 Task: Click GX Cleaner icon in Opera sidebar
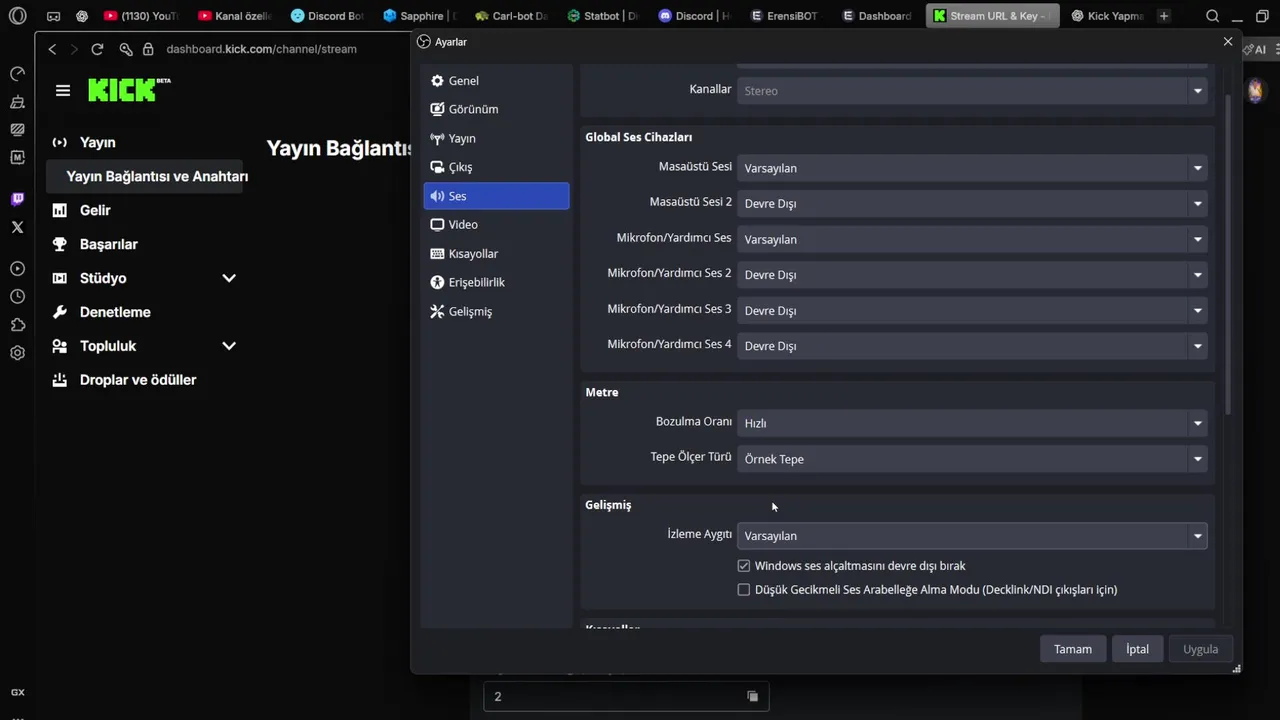[x=17, y=101]
